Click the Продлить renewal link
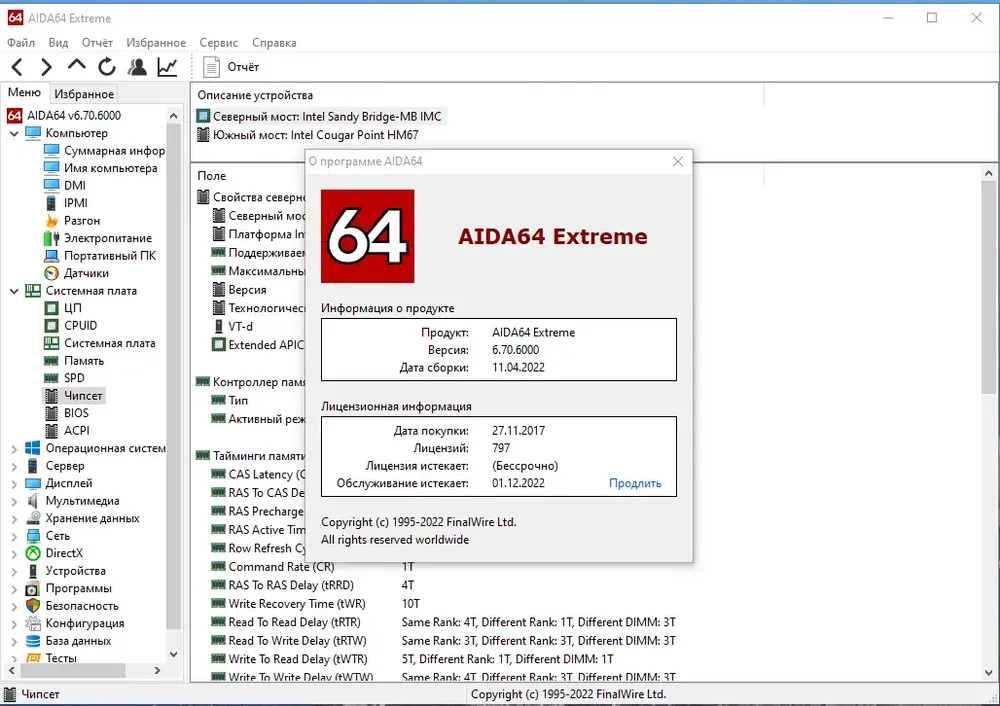1000x706 pixels. click(635, 483)
